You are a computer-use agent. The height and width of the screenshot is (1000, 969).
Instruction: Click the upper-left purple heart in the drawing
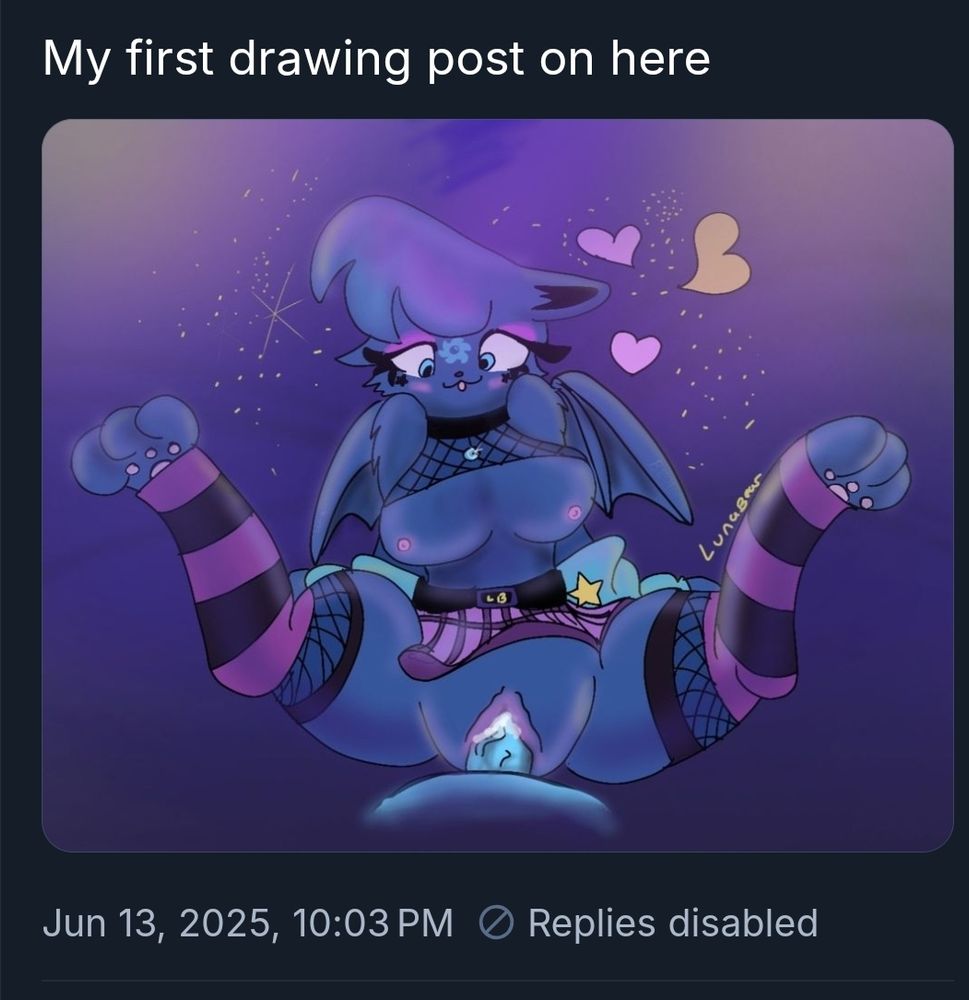click(609, 244)
